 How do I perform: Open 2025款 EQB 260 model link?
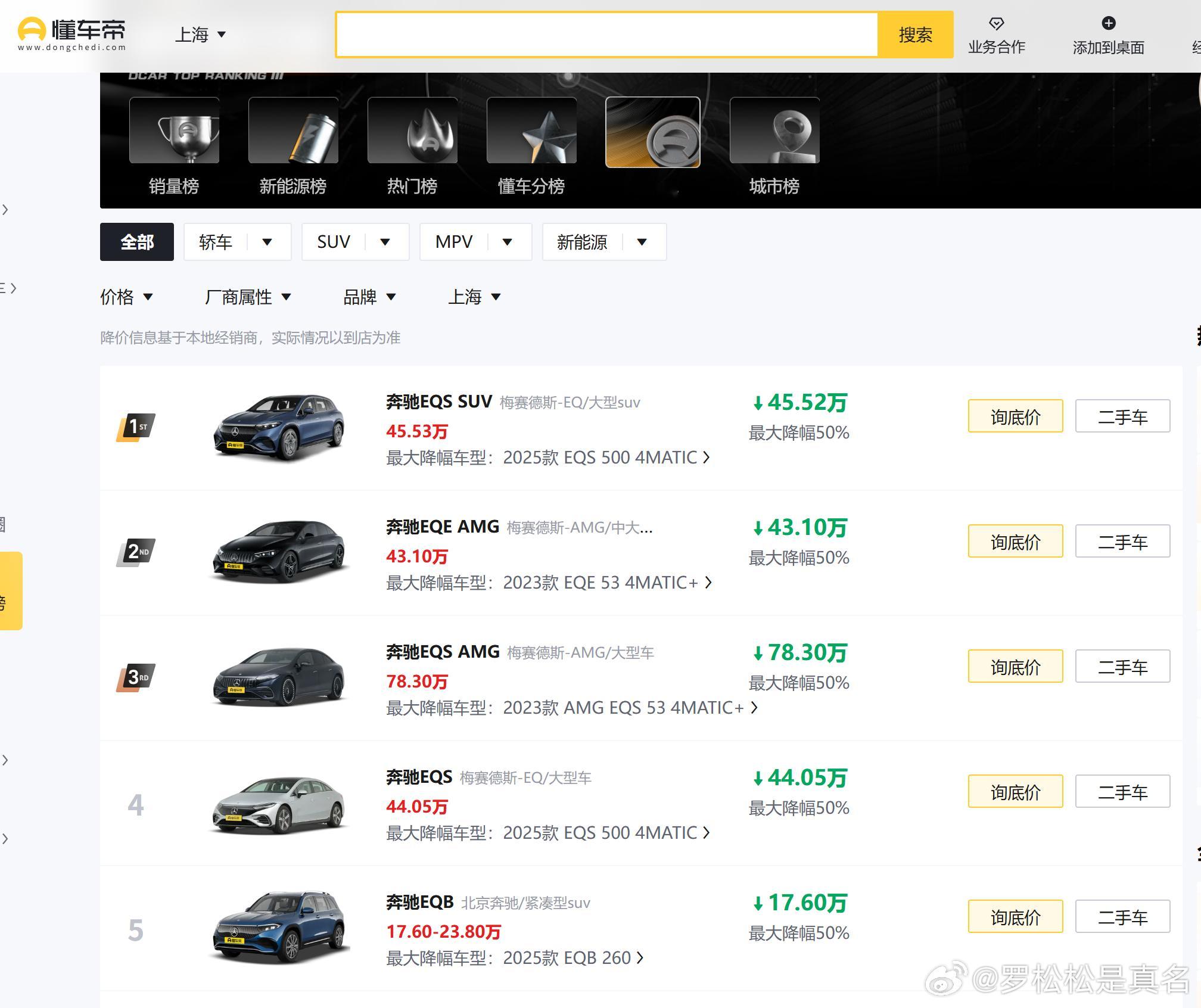[573, 958]
